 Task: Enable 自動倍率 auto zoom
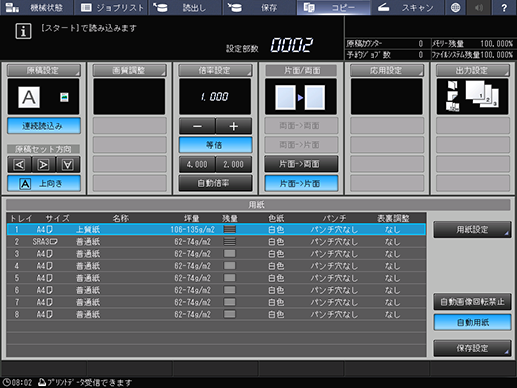click(215, 183)
